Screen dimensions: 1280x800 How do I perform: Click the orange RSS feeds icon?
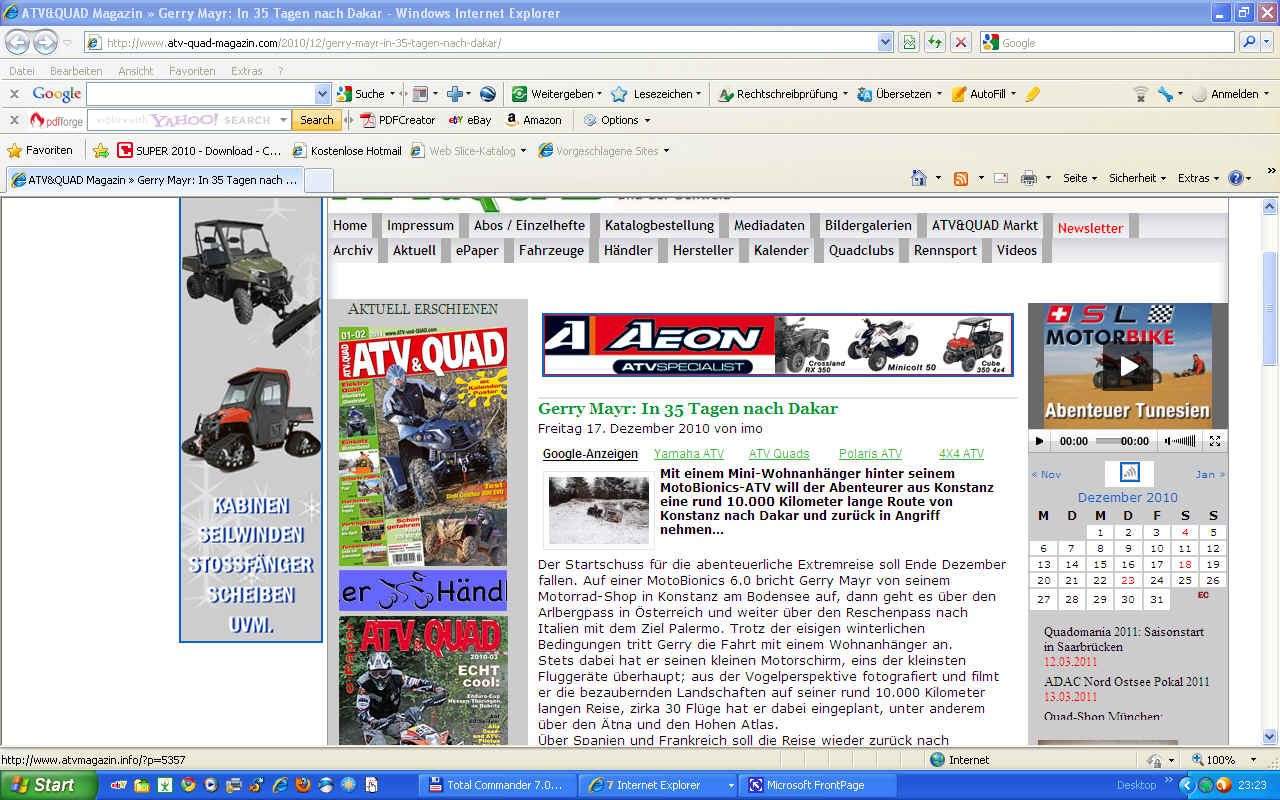(961, 178)
